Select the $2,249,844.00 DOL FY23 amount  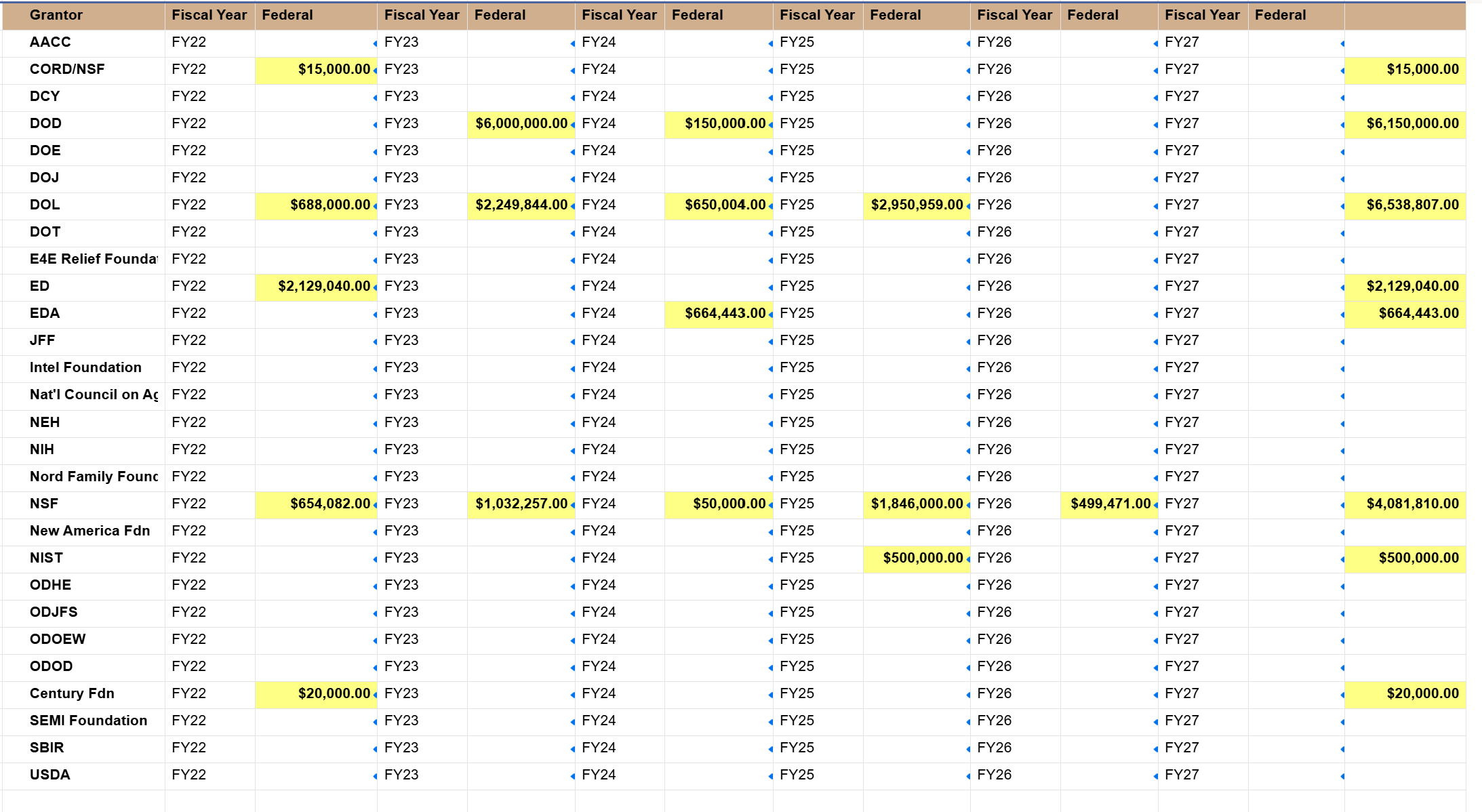(521, 205)
